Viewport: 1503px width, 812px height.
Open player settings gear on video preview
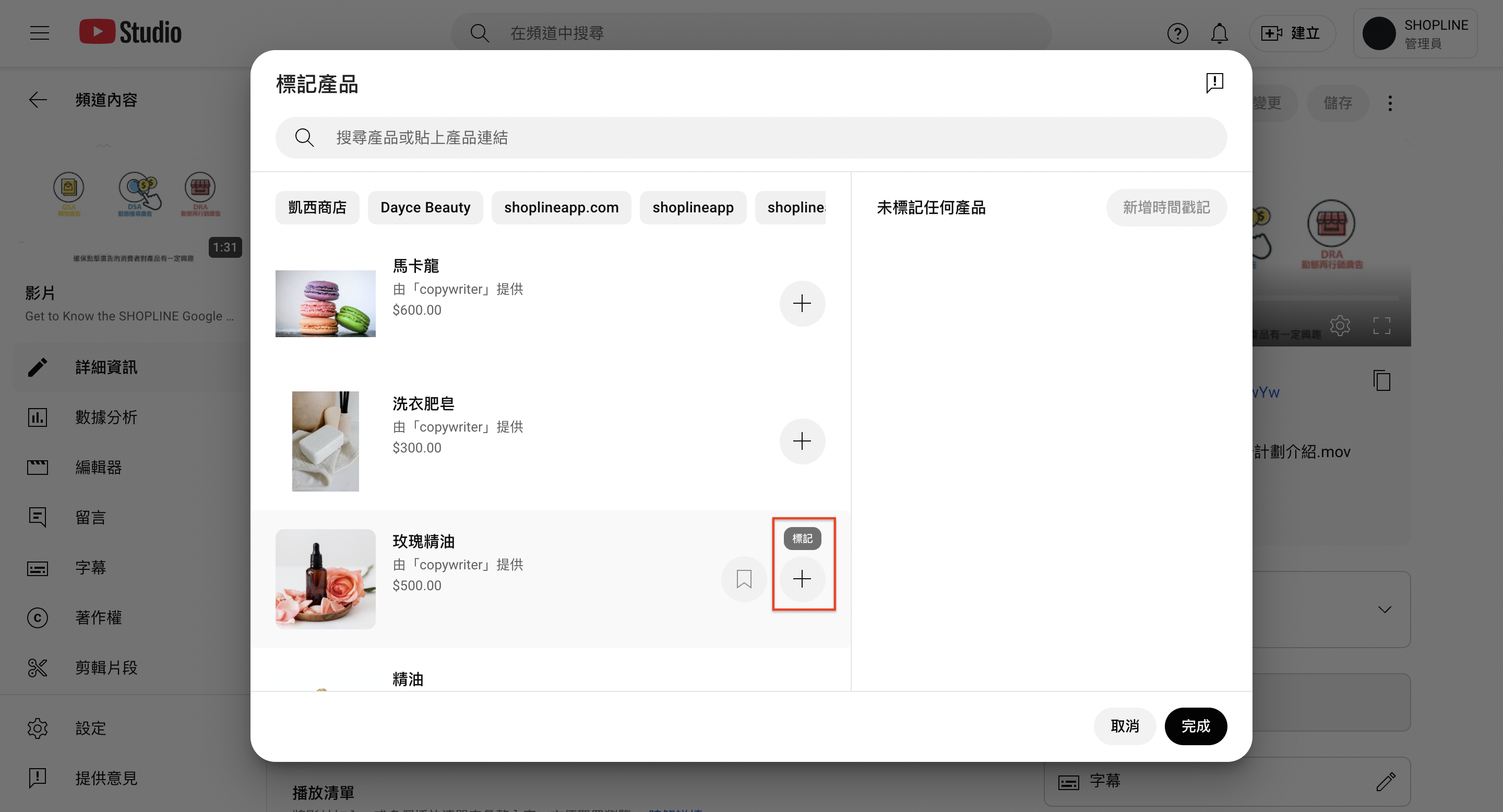(x=1340, y=326)
